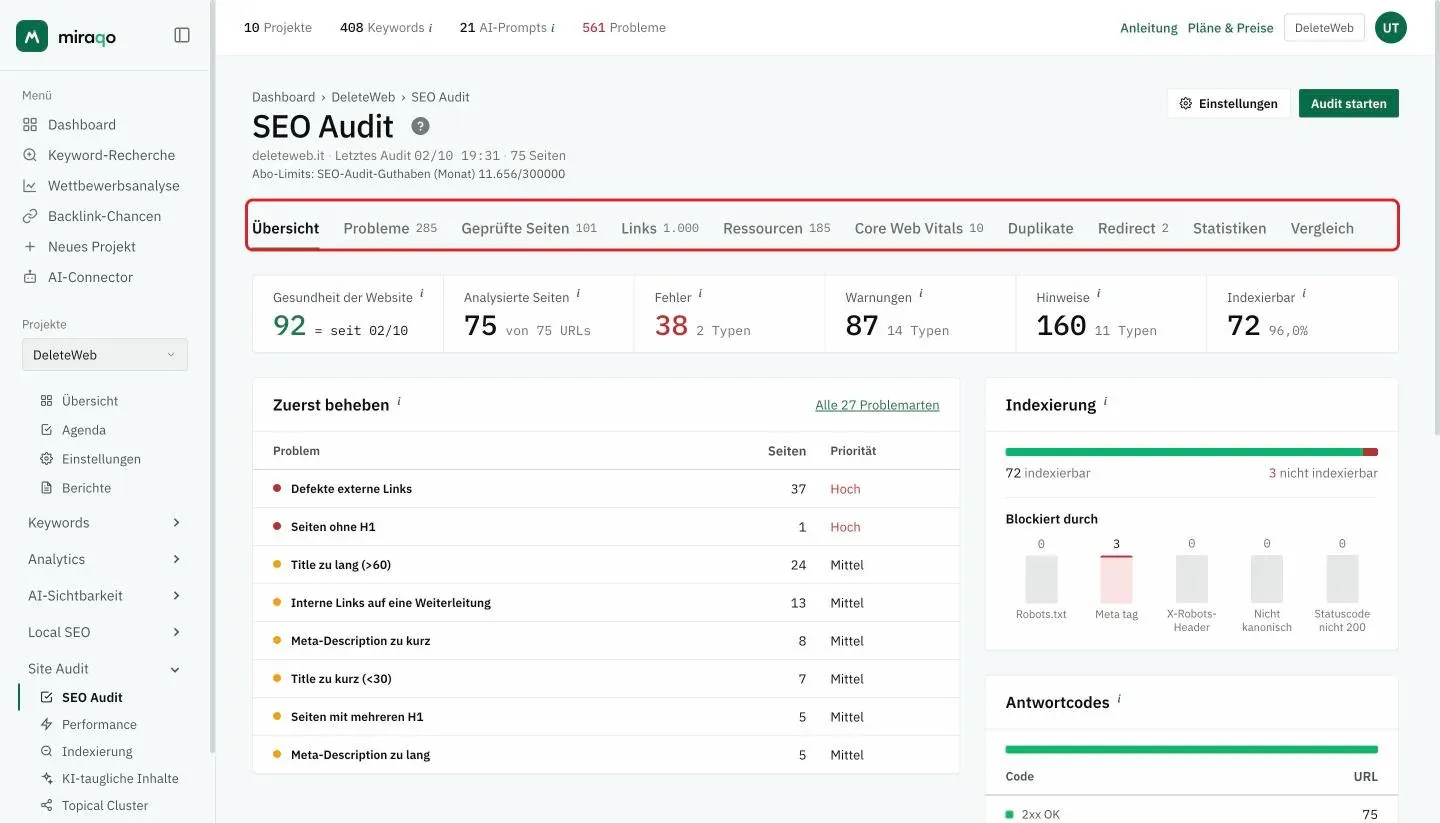This screenshot has width=1440, height=823.
Task: Click the Indexierung search icon
Action: click(x=46, y=751)
